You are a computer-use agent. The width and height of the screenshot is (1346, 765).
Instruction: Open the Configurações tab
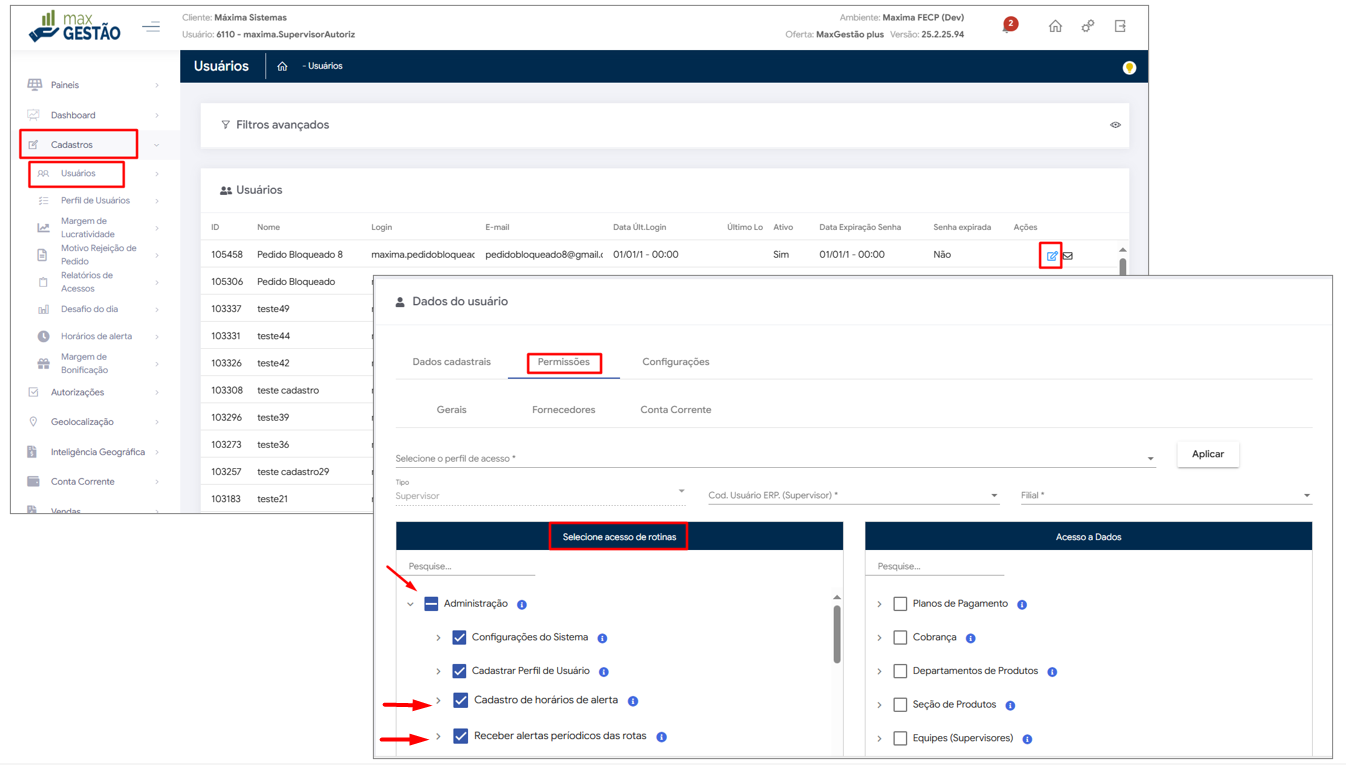(x=675, y=362)
